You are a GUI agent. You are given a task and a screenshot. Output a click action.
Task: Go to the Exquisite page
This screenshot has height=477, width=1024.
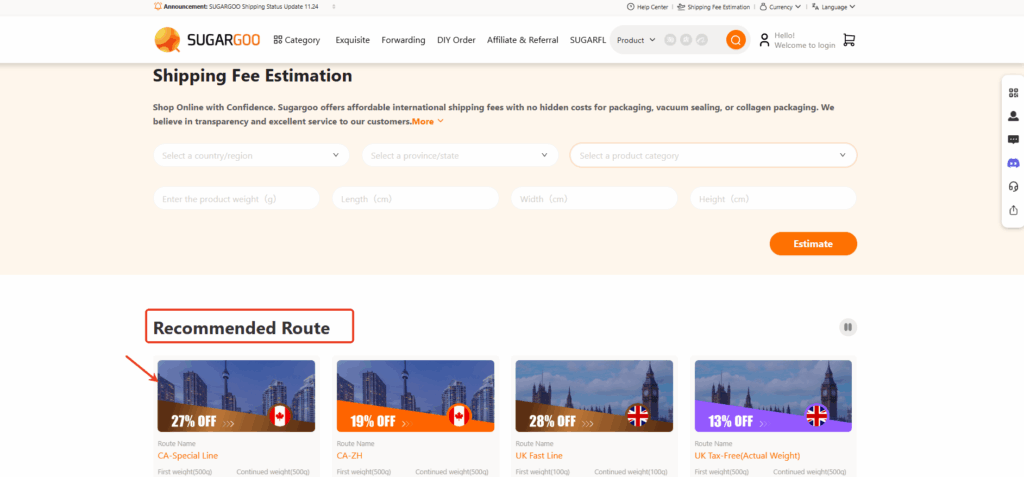pos(353,40)
